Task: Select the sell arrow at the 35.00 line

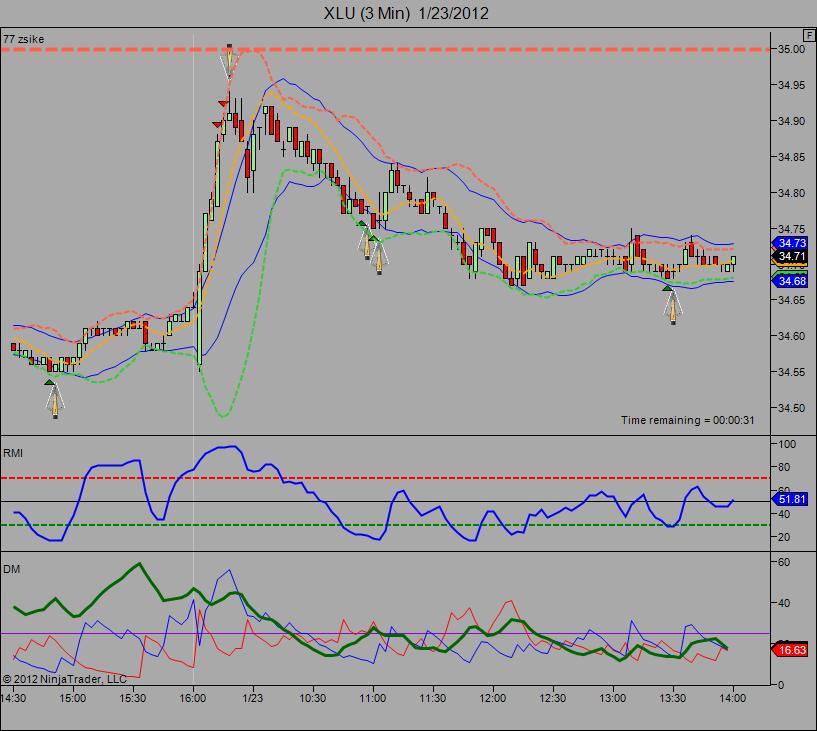Action: tap(229, 61)
